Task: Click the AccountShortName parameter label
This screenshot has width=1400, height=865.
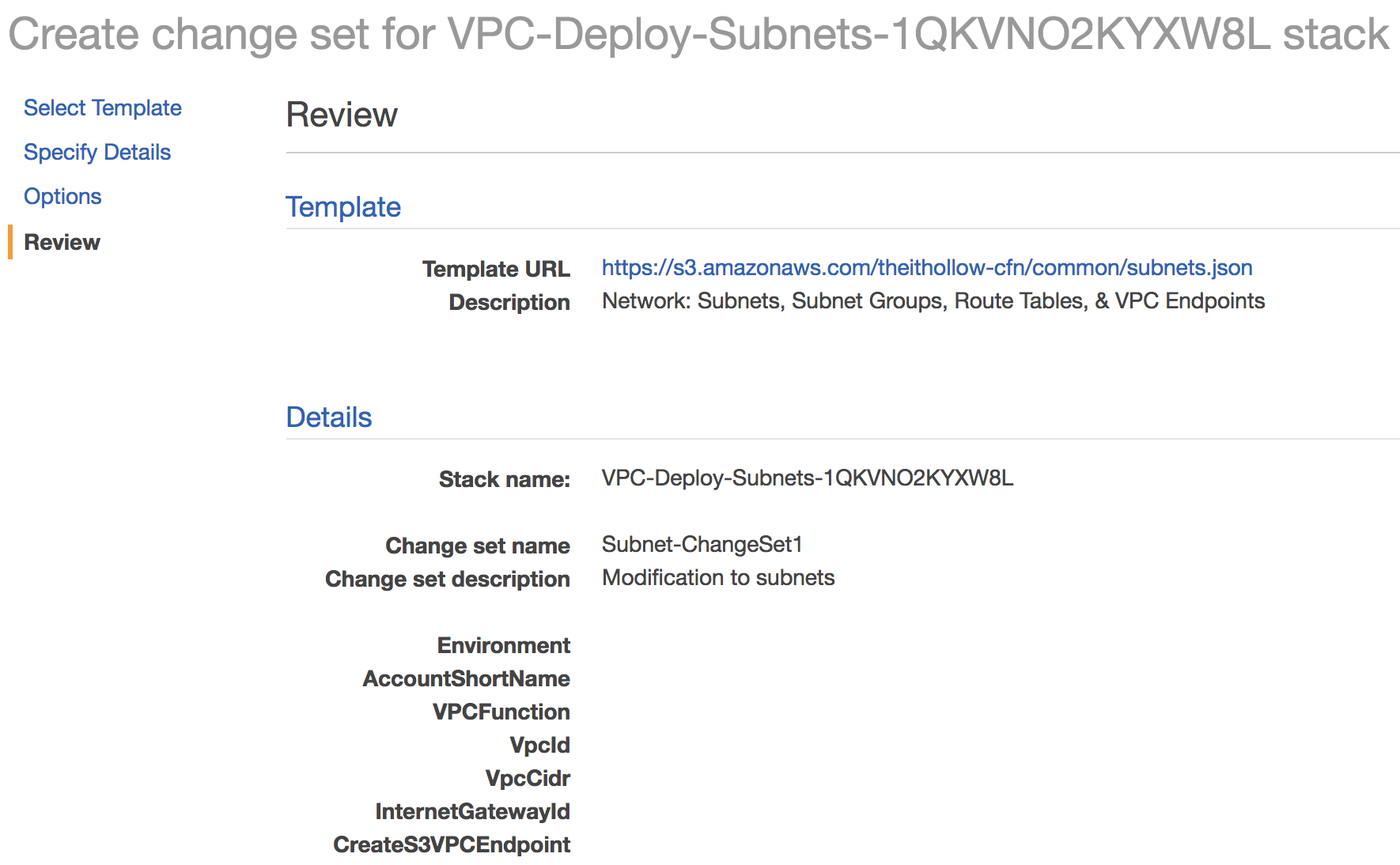Action: pos(466,679)
